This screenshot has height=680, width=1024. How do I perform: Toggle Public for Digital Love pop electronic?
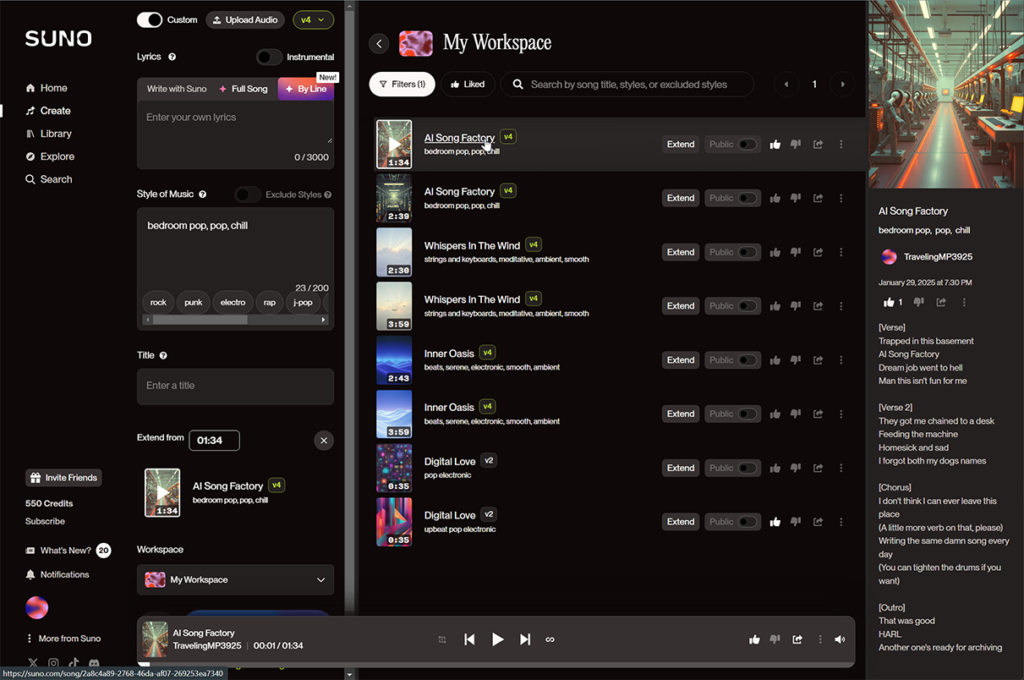point(747,468)
